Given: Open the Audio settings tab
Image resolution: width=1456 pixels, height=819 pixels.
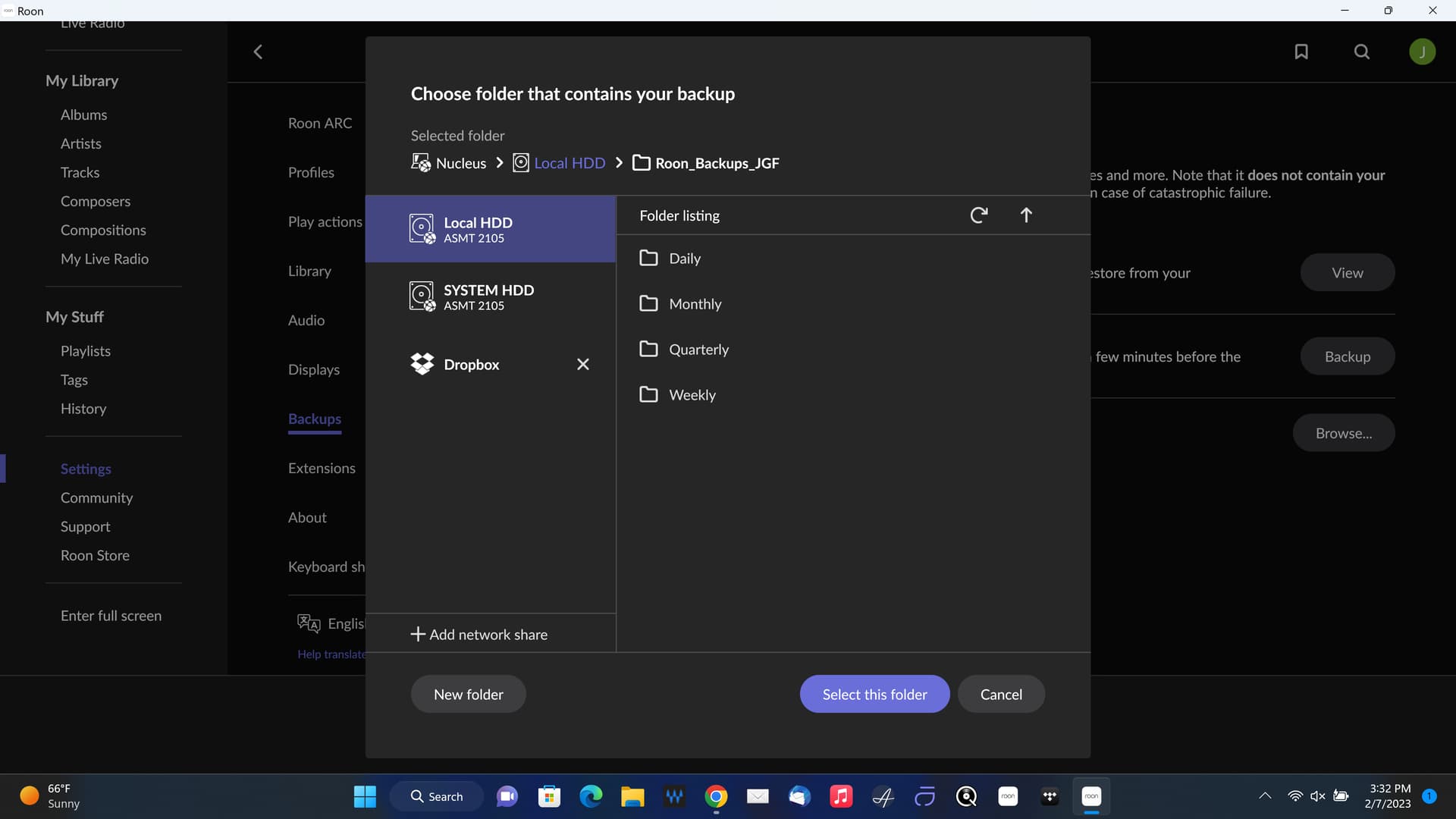Looking at the screenshot, I should click(x=306, y=320).
